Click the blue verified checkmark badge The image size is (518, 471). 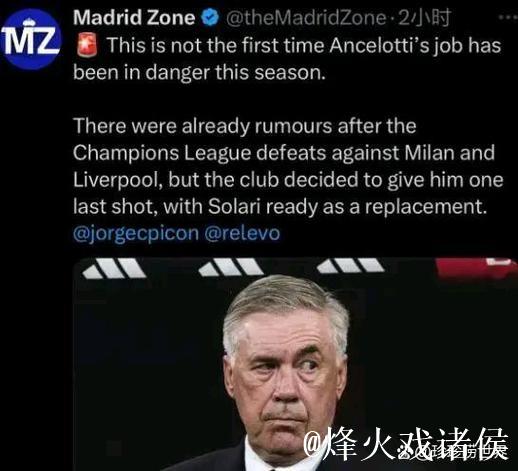tap(211, 18)
